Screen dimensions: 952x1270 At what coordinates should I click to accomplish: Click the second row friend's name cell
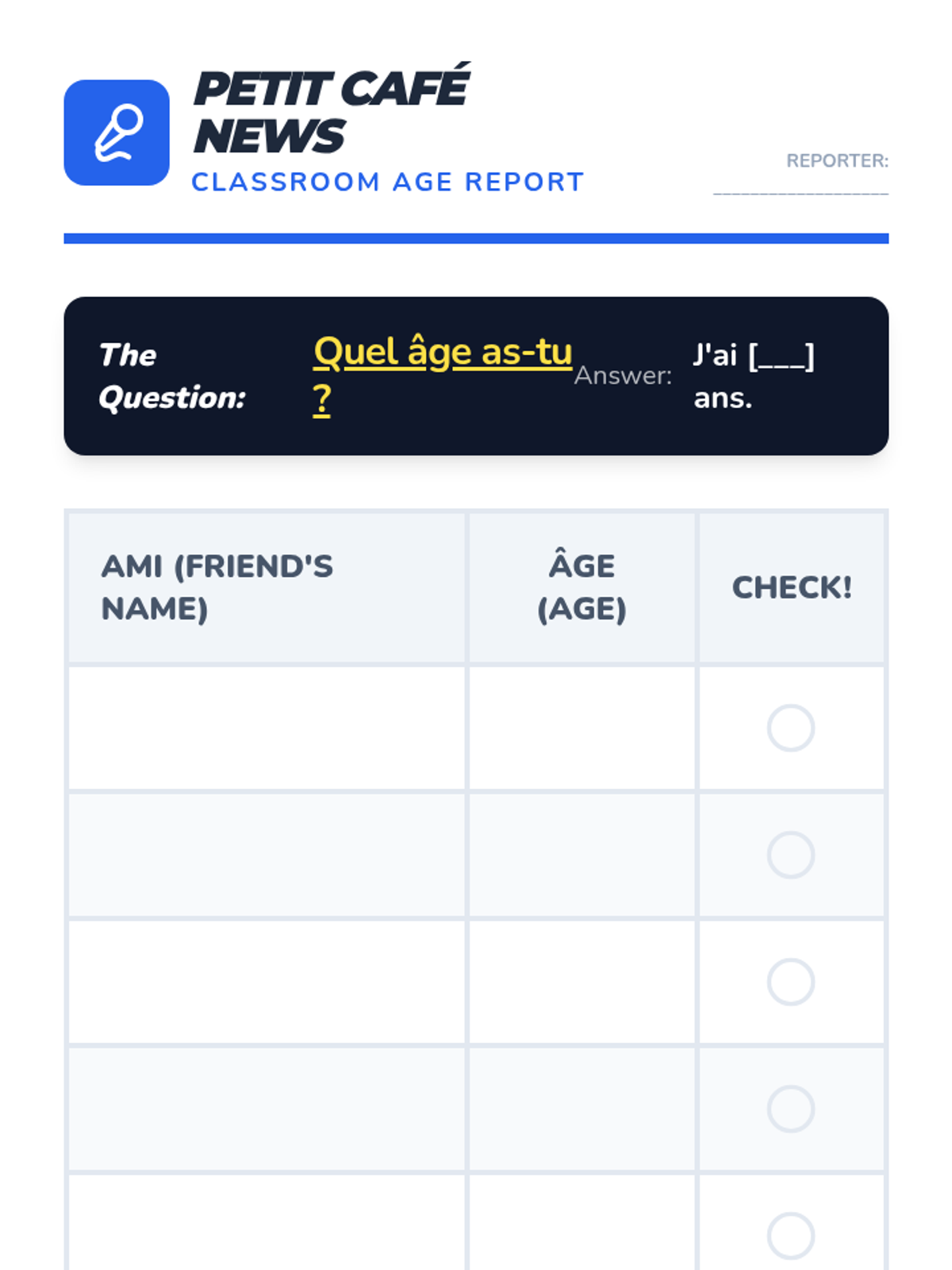[x=267, y=855]
